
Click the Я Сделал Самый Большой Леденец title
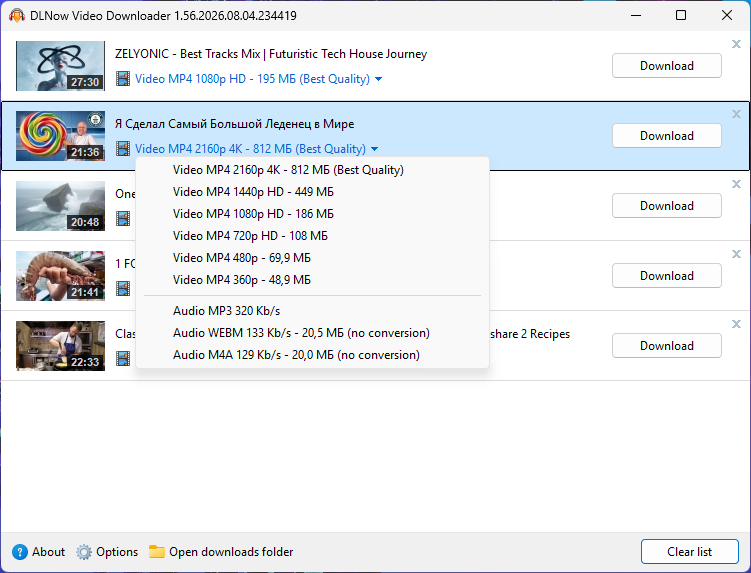coord(235,124)
